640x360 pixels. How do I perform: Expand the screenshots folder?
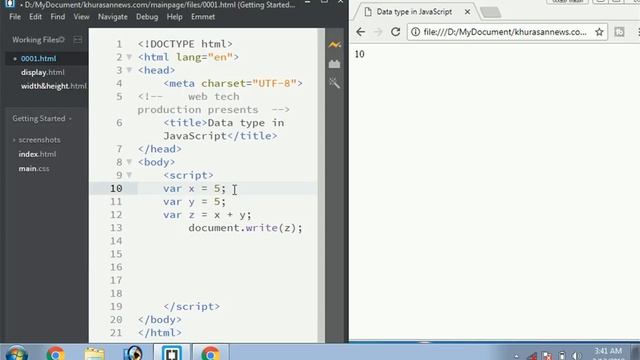pos(39,140)
